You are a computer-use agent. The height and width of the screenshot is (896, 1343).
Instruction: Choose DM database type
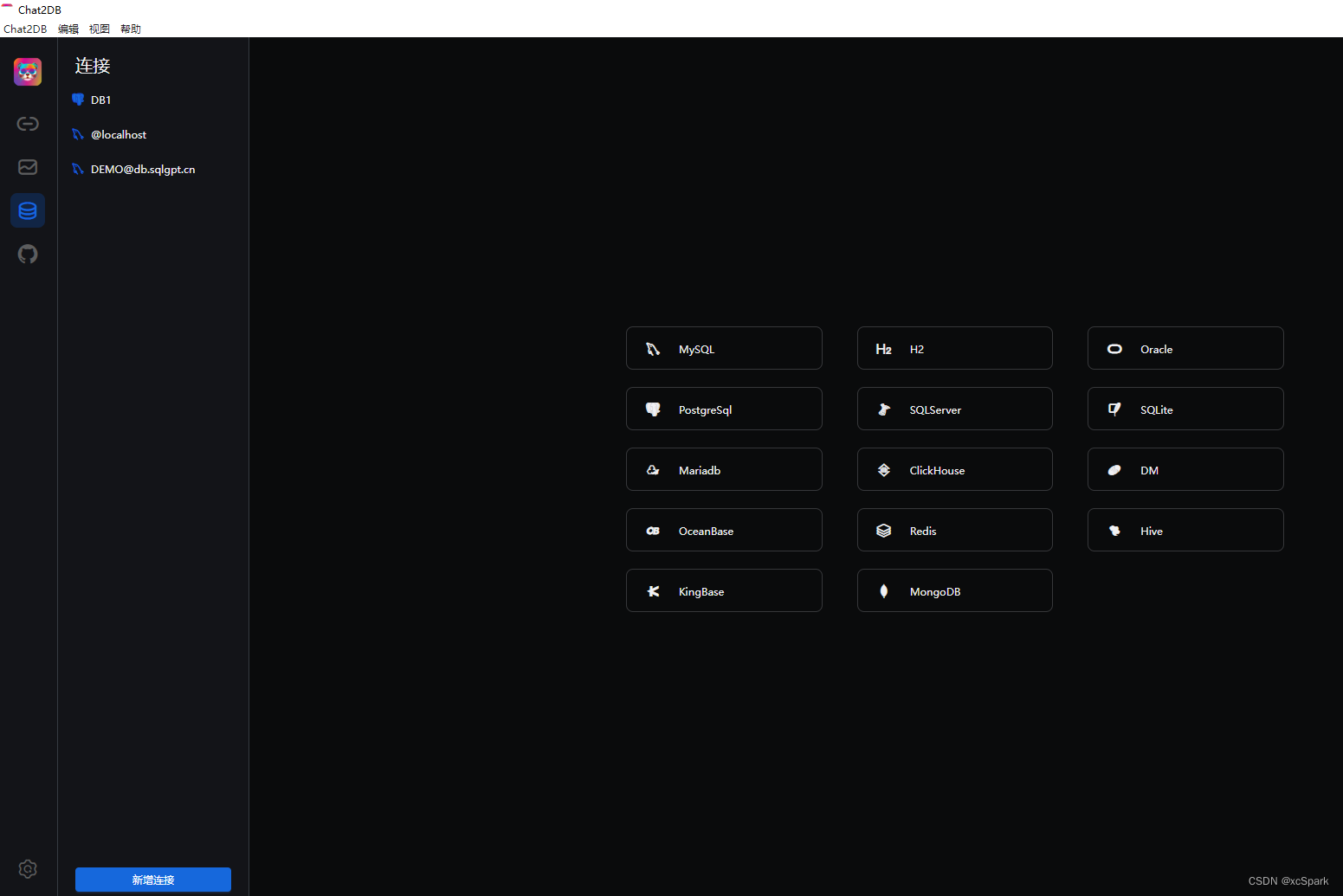click(1185, 469)
